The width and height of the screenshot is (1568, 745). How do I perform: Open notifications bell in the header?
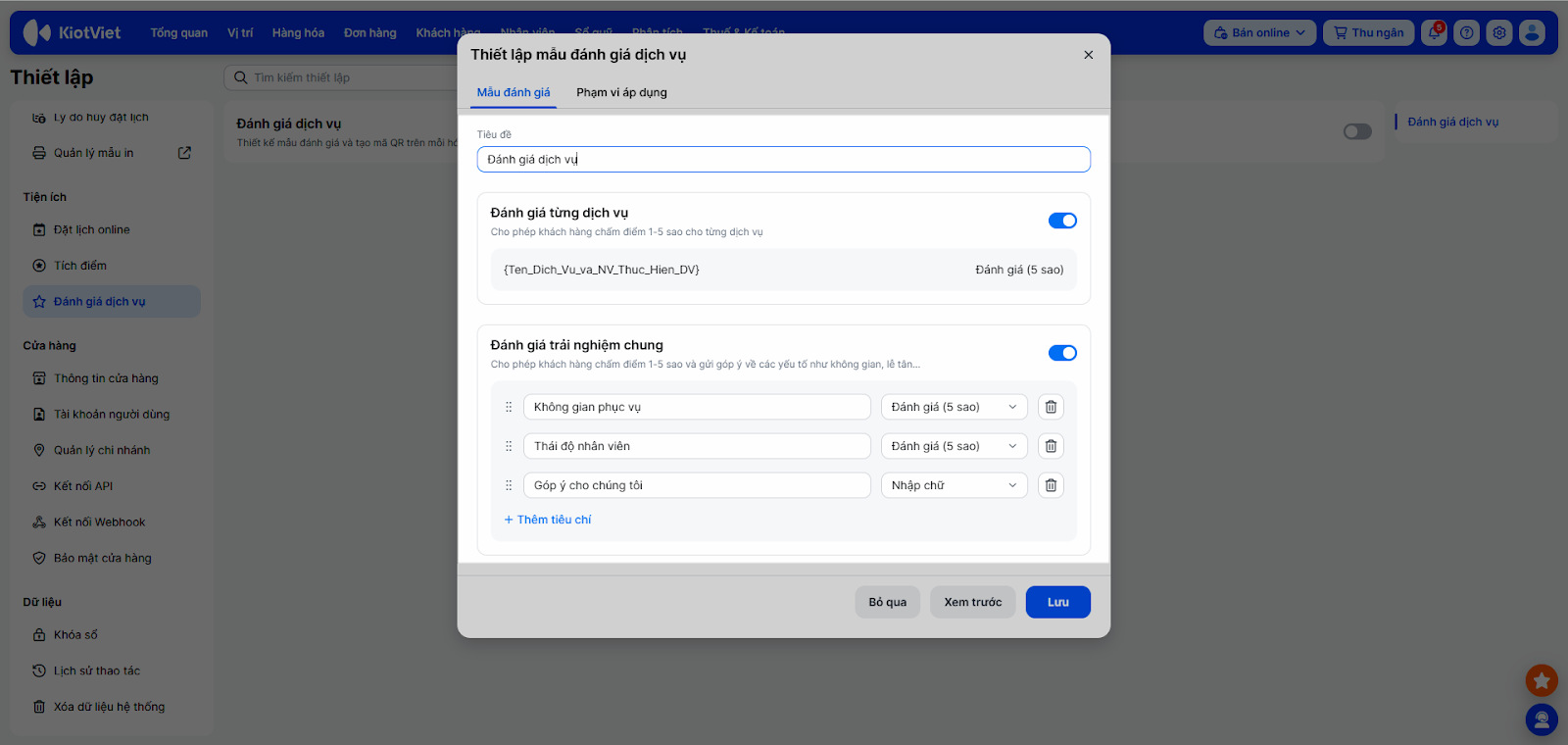click(1435, 32)
